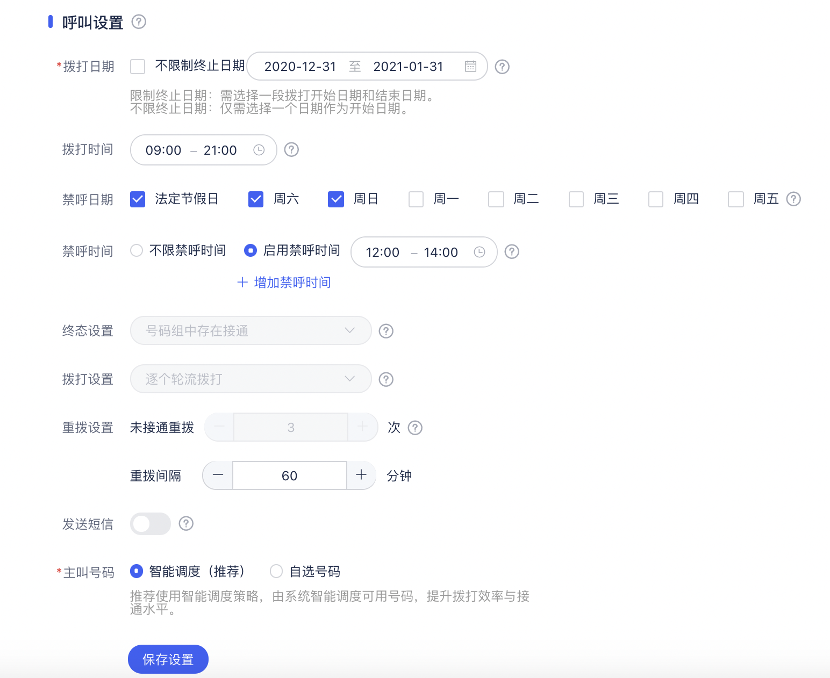Click start date 2020-12-31 in date range
The width and height of the screenshot is (830, 678).
(300, 67)
